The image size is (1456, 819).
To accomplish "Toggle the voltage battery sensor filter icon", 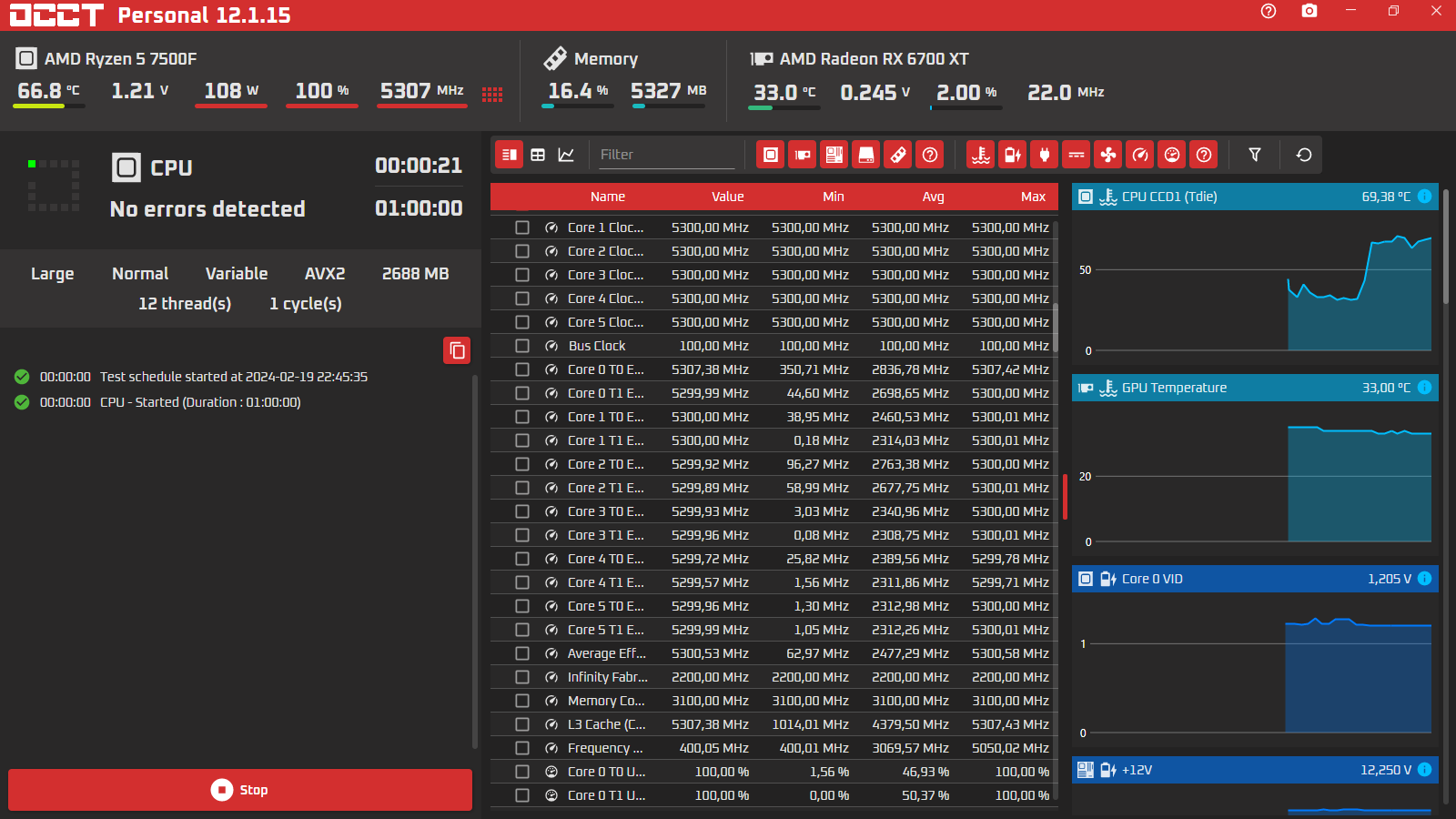I will (x=1013, y=155).
